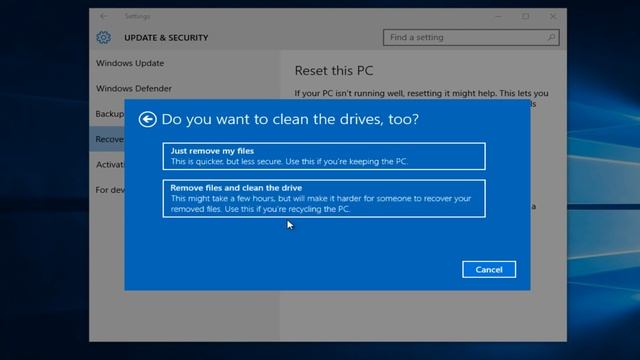Close the Settings window
The height and width of the screenshot is (360, 640).
click(x=553, y=16)
